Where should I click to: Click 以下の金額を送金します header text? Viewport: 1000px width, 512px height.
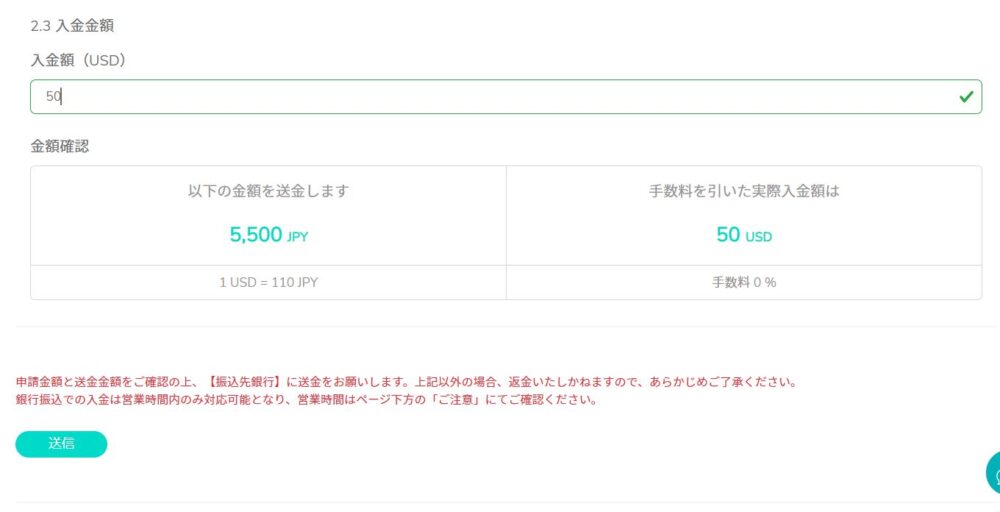pos(268,191)
